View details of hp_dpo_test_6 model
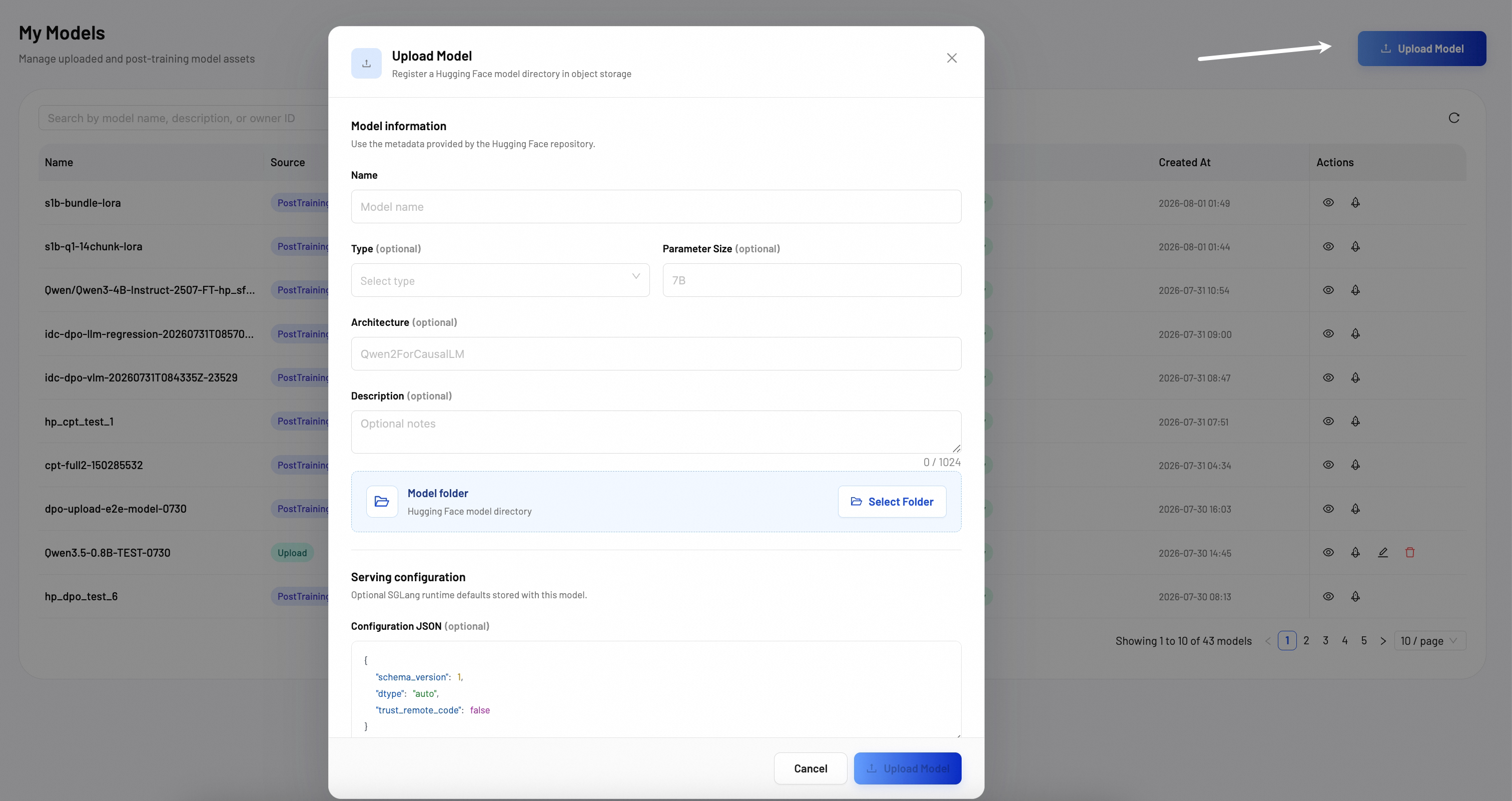Image resolution: width=1512 pixels, height=801 pixels. click(1328, 596)
